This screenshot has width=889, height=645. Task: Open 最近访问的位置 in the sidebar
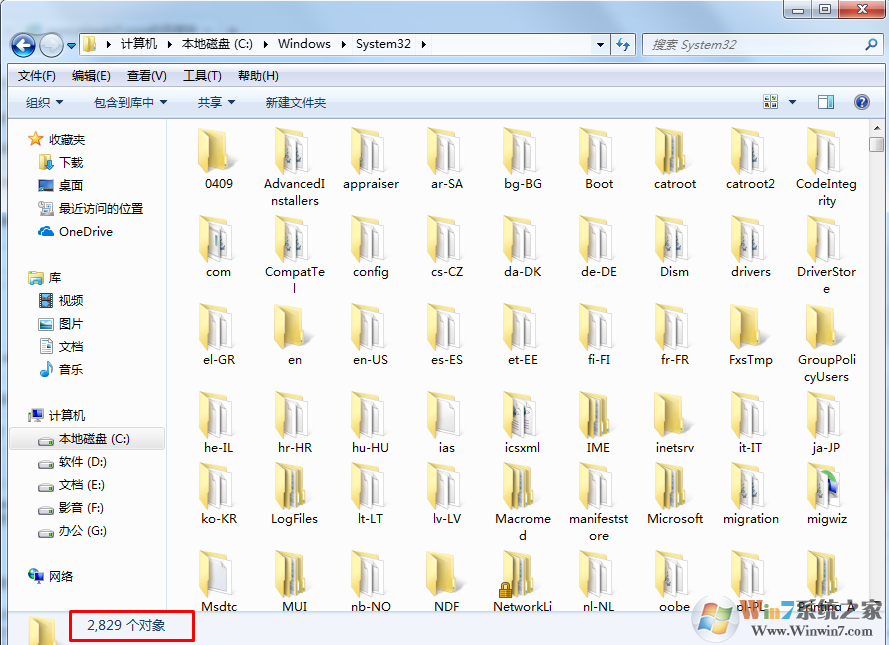(101, 209)
